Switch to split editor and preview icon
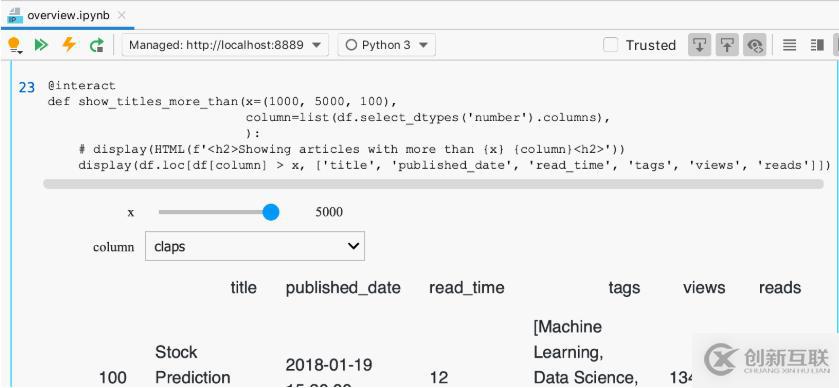Image resolution: width=839 pixels, height=388 pixels. (x=817, y=45)
